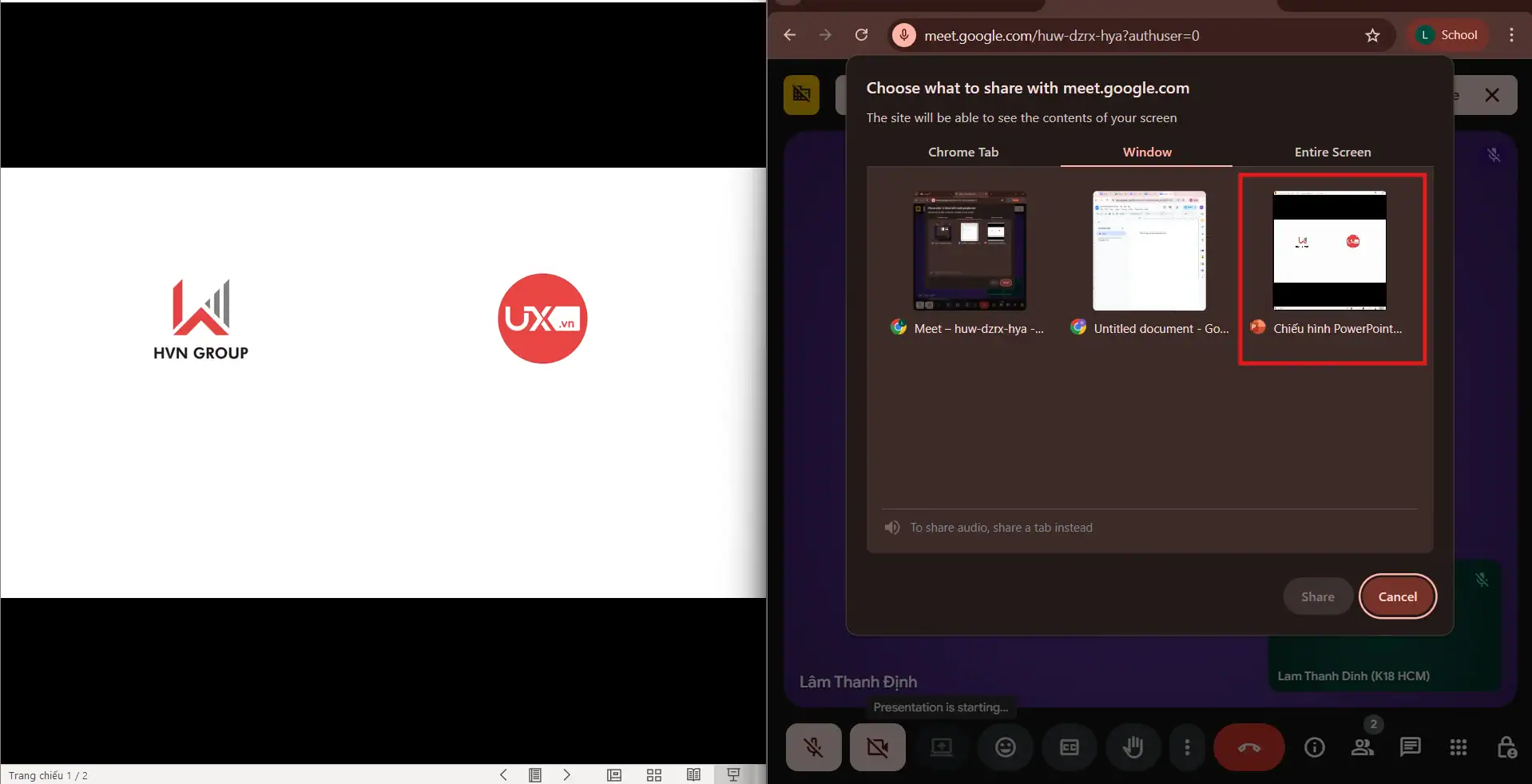Switch to the Chrome Tab tab
1532x784 pixels.
point(962,152)
